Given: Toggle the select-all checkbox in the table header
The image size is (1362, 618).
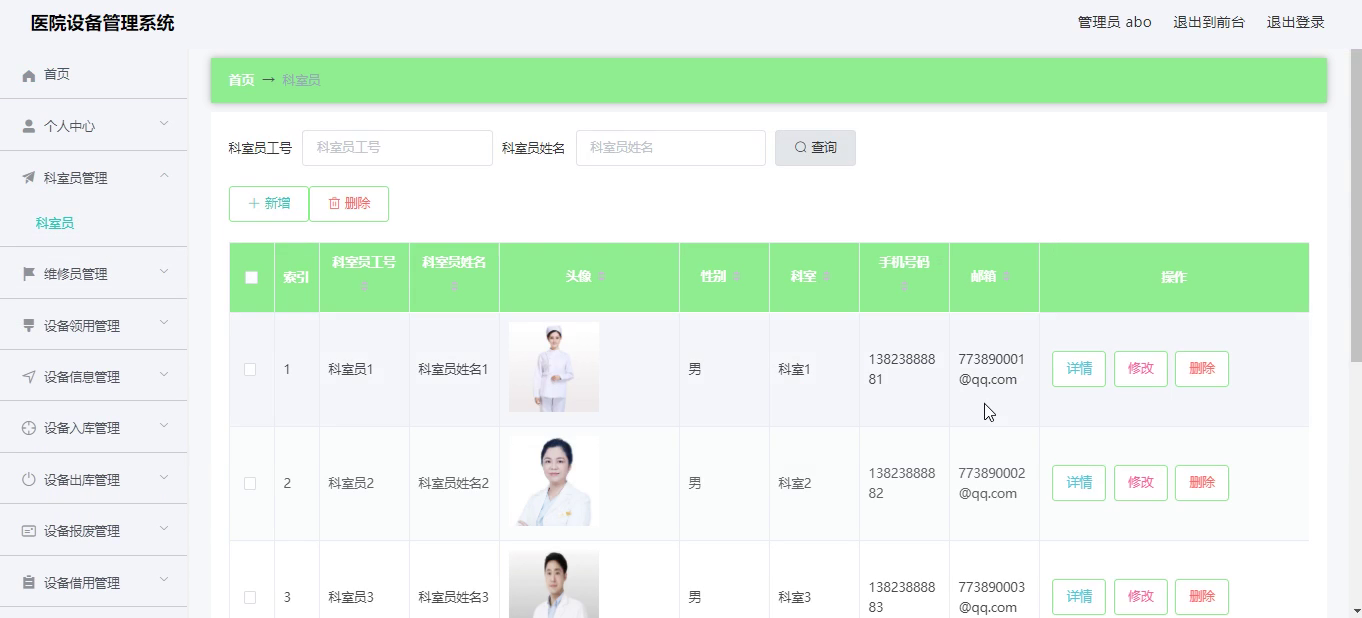Looking at the screenshot, I should coord(251,278).
